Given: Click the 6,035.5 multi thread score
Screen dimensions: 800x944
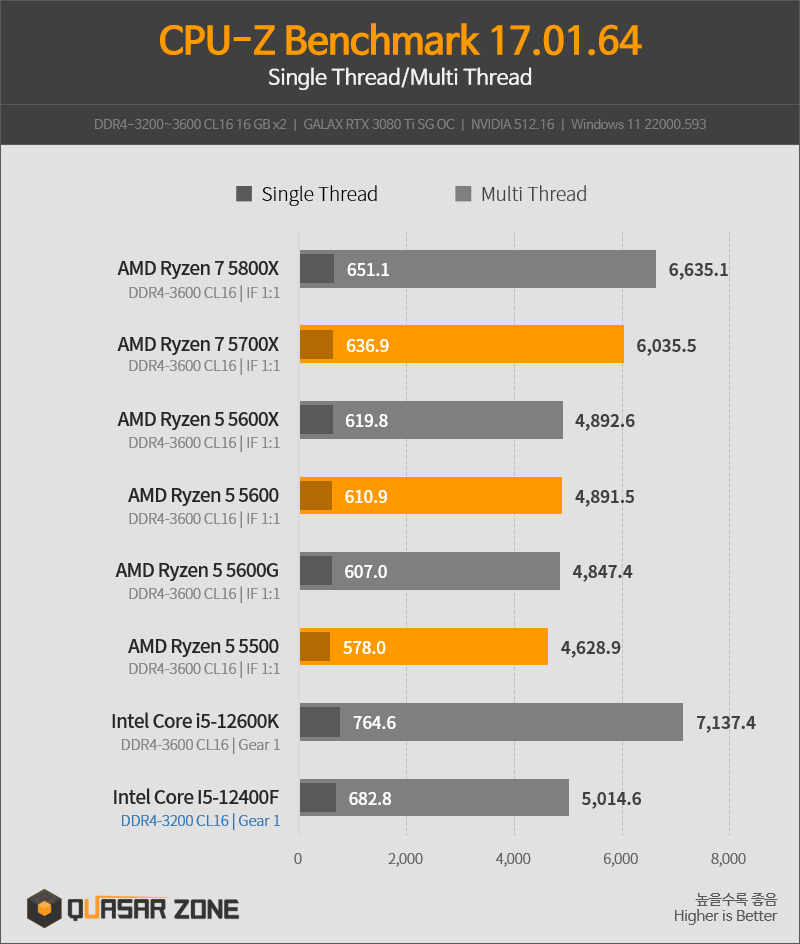Looking at the screenshot, I should click(666, 346).
